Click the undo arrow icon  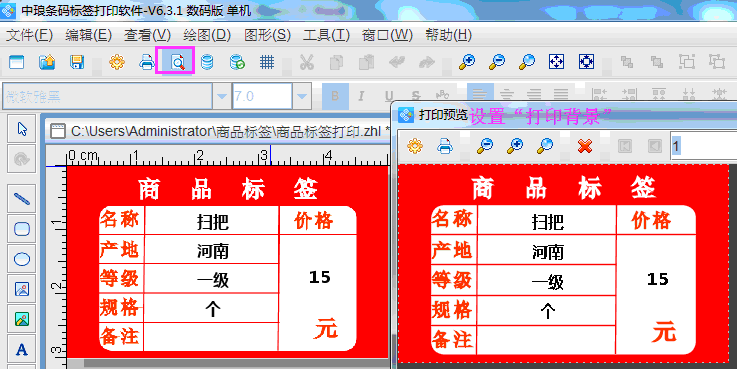pos(397,62)
